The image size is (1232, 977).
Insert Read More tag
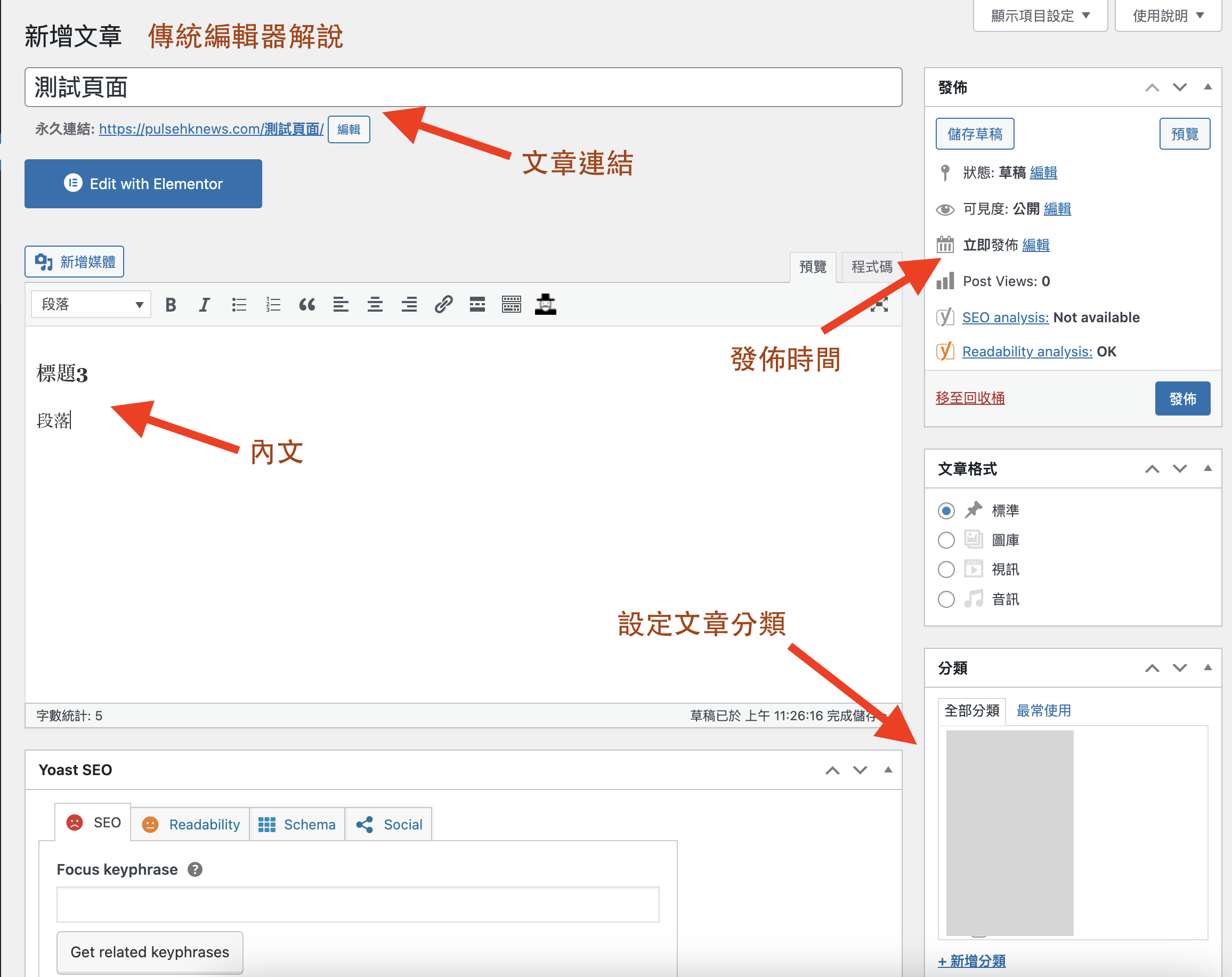[477, 305]
